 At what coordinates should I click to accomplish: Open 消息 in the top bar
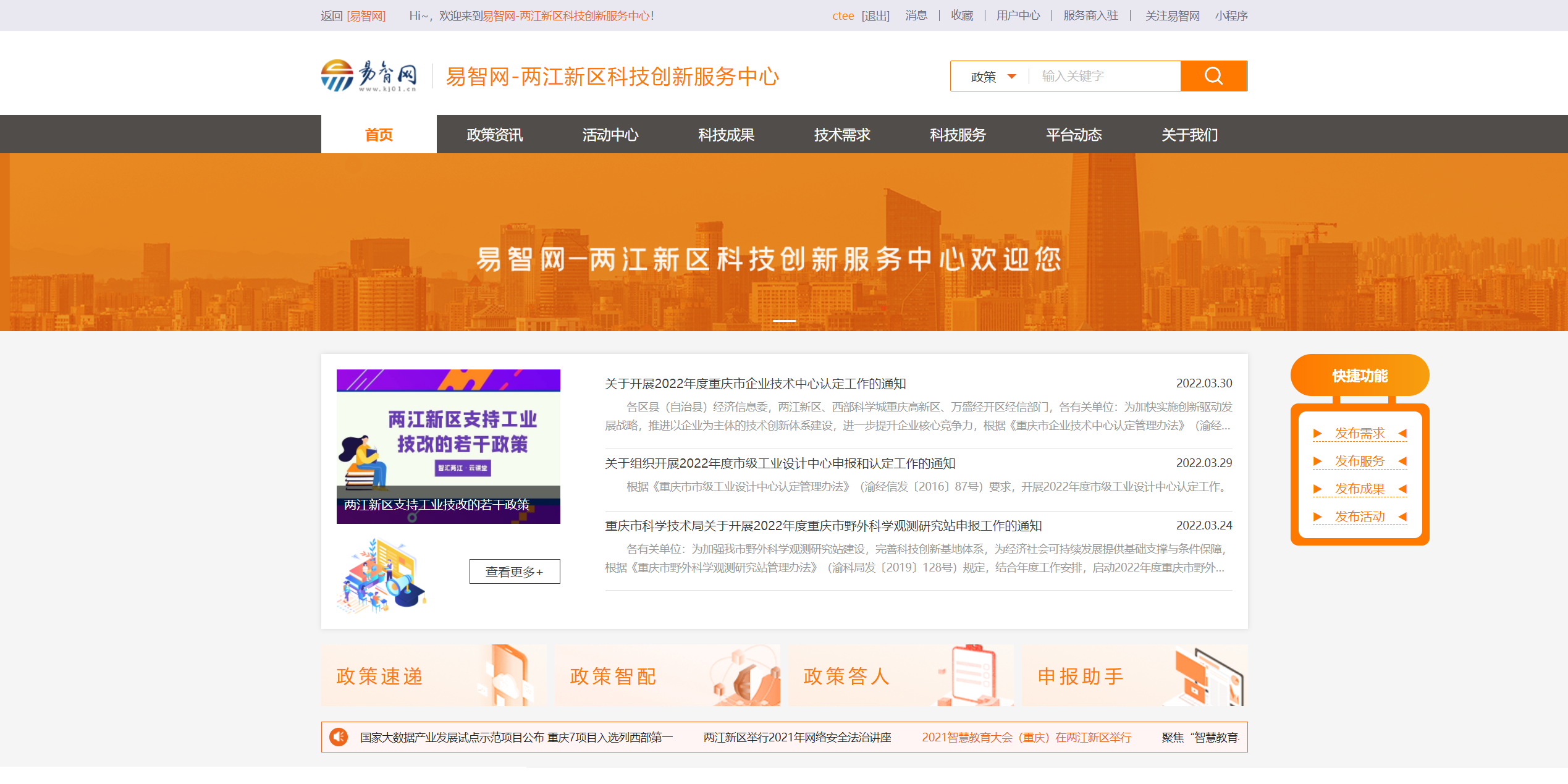[916, 15]
